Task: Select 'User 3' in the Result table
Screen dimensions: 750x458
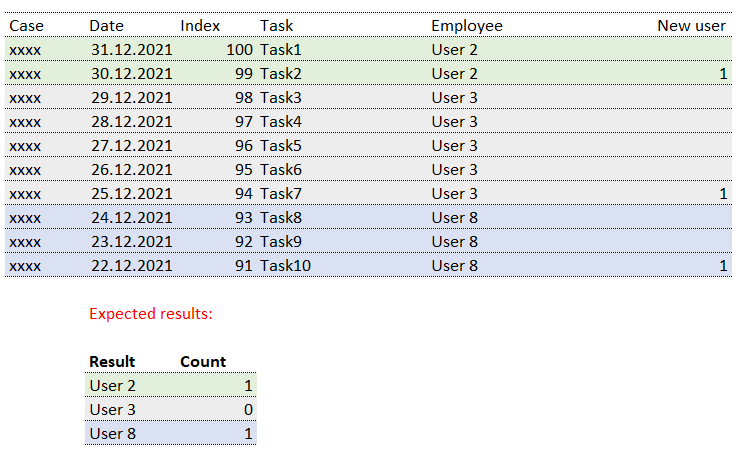Action: tap(112, 409)
